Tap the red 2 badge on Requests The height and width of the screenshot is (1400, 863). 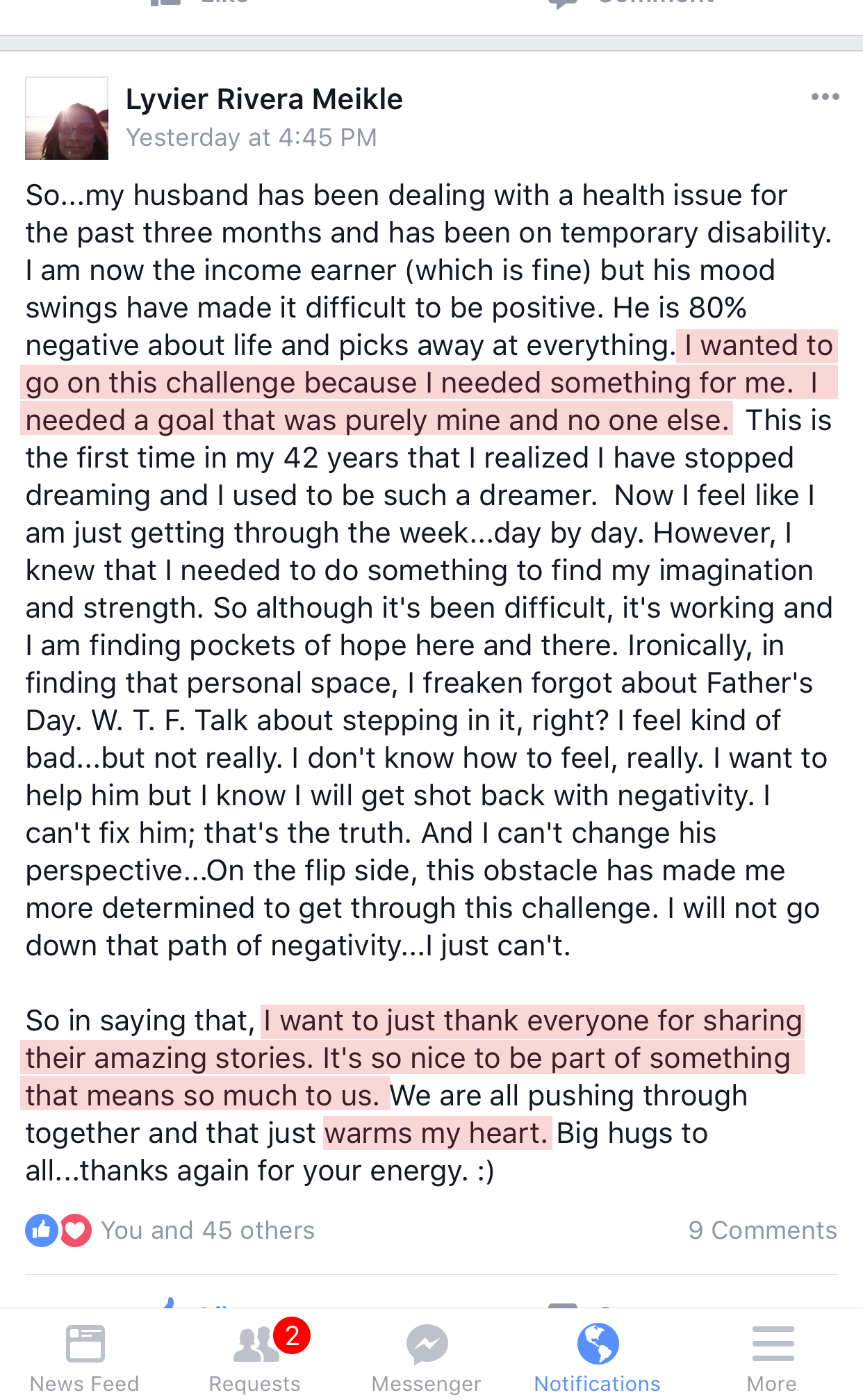click(292, 1335)
